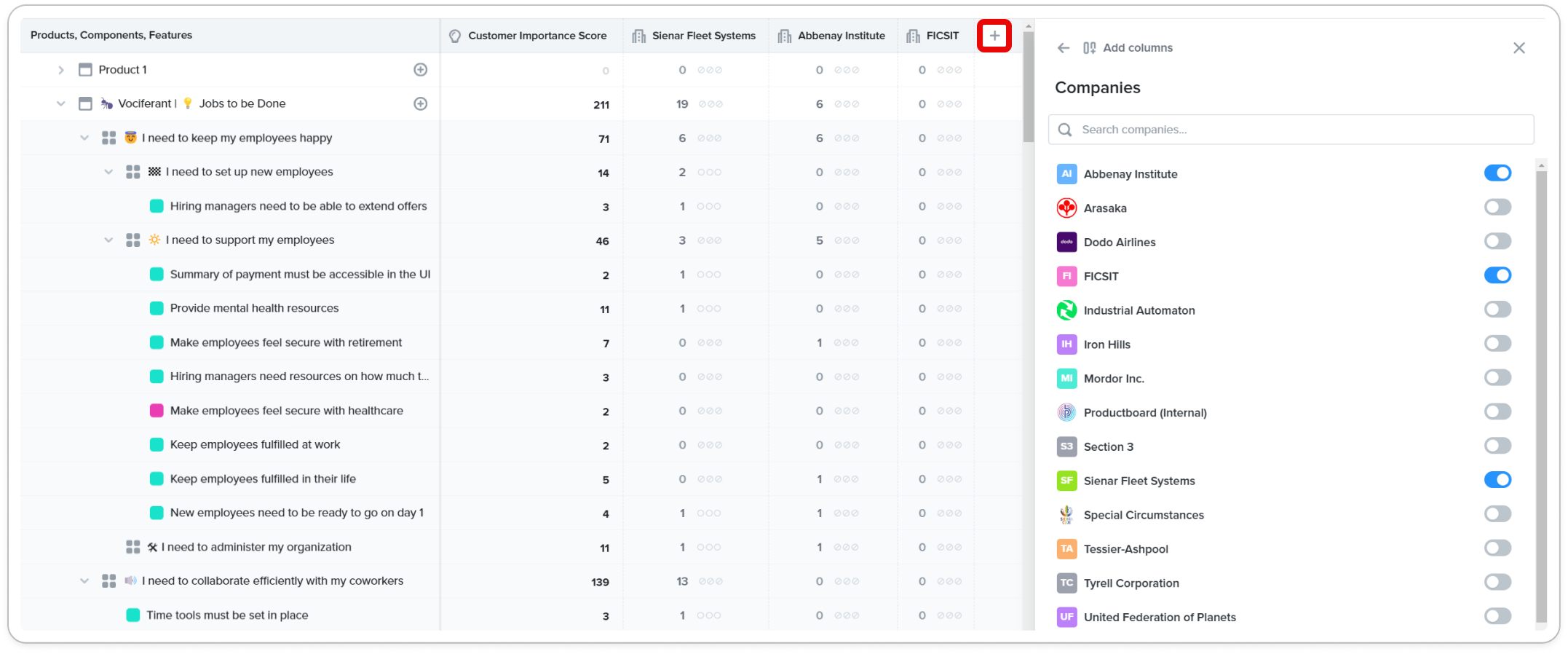The width and height of the screenshot is (1568, 654).
Task: Click FICSIT company avatar in list
Action: (x=1066, y=276)
